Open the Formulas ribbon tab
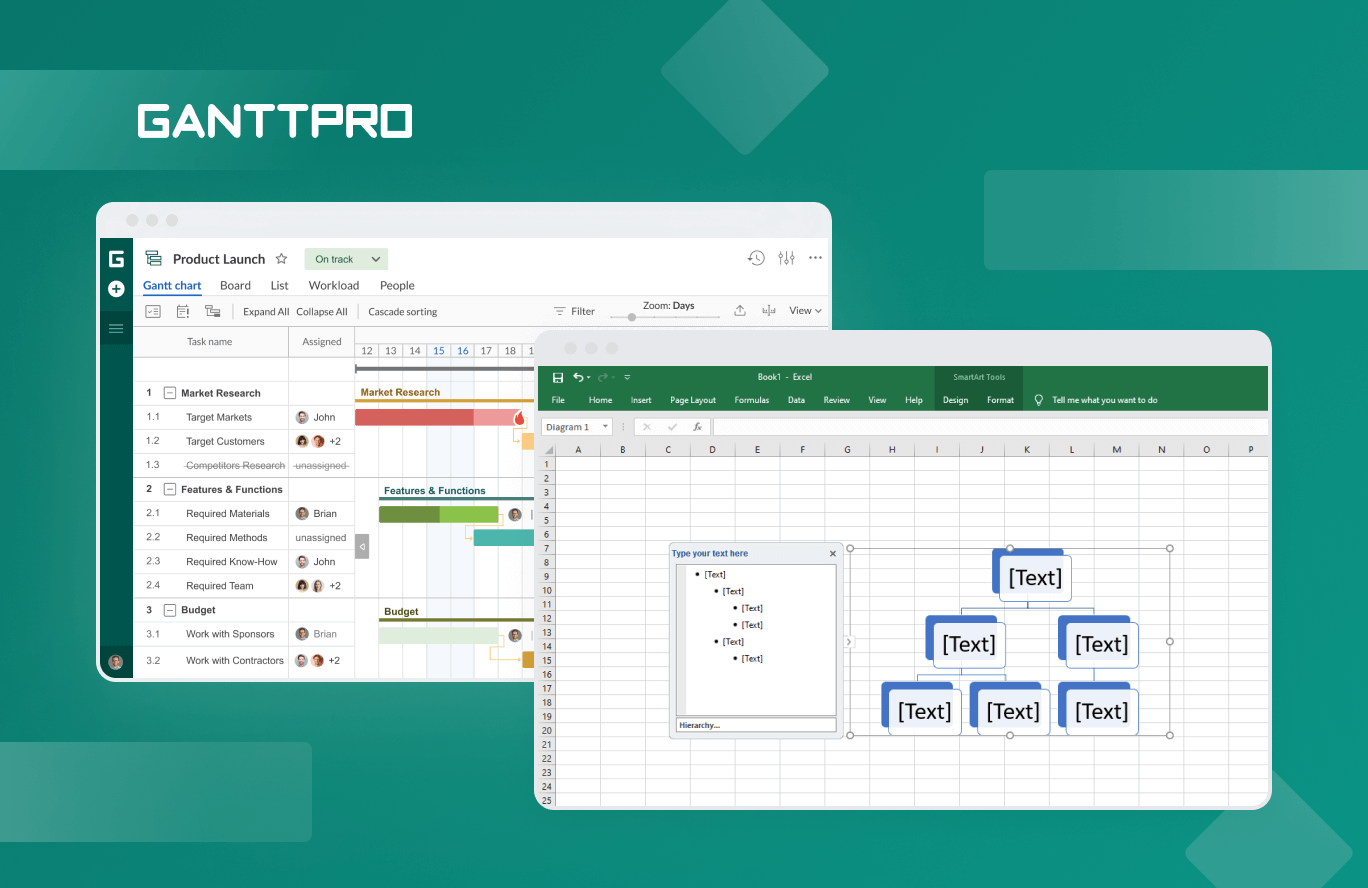Image resolution: width=1368 pixels, height=888 pixels. tap(752, 400)
